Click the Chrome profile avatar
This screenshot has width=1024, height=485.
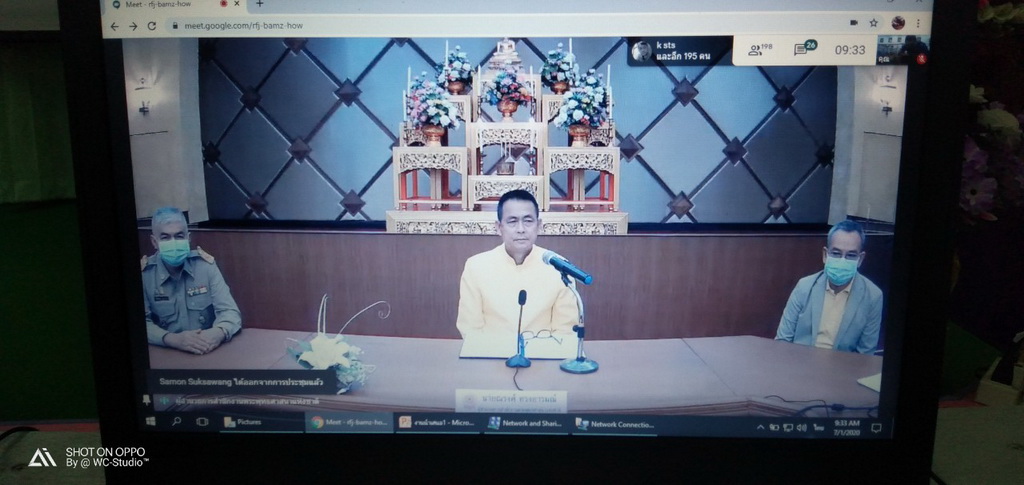click(x=897, y=22)
